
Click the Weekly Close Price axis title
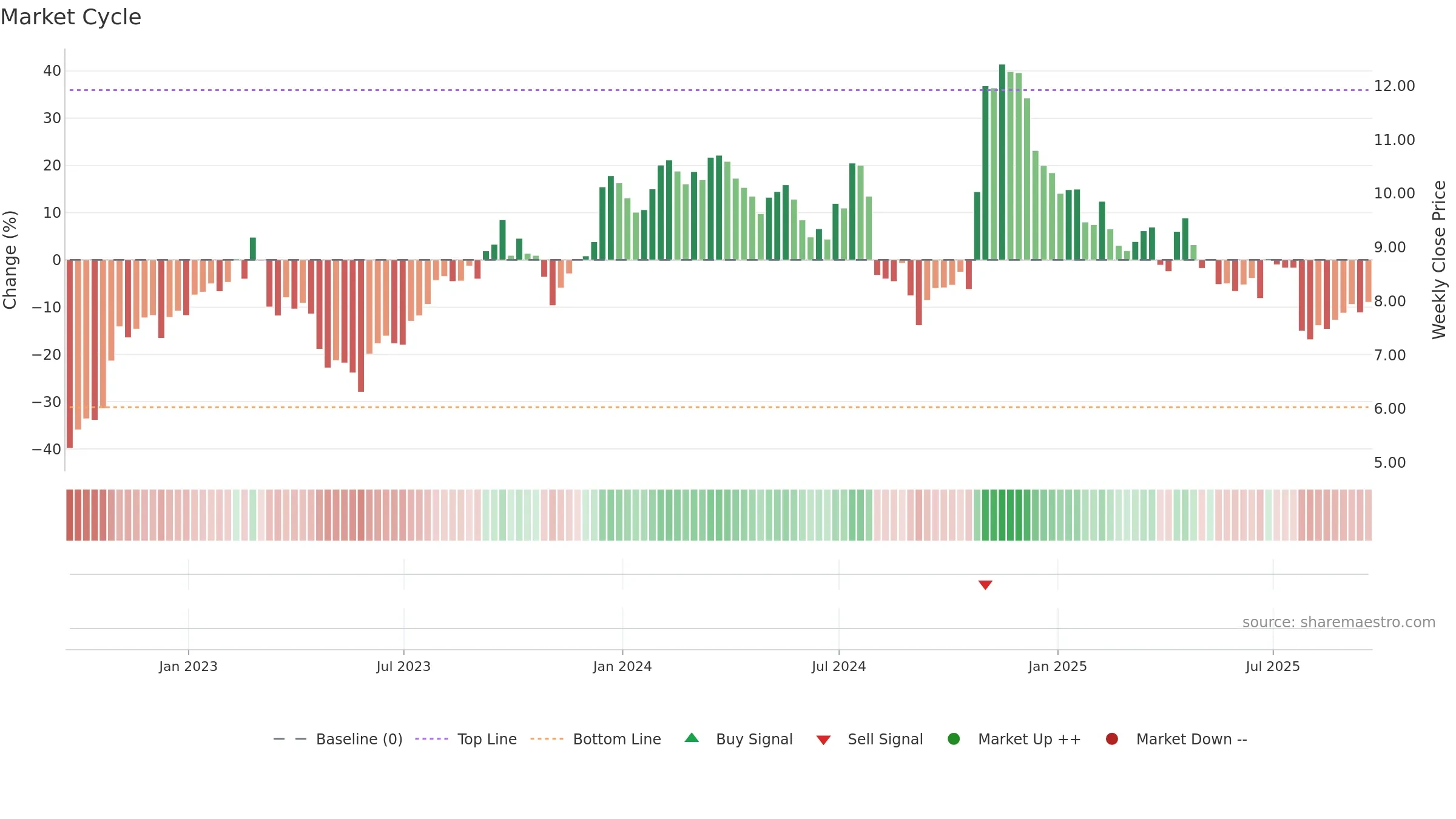(1439, 260)
